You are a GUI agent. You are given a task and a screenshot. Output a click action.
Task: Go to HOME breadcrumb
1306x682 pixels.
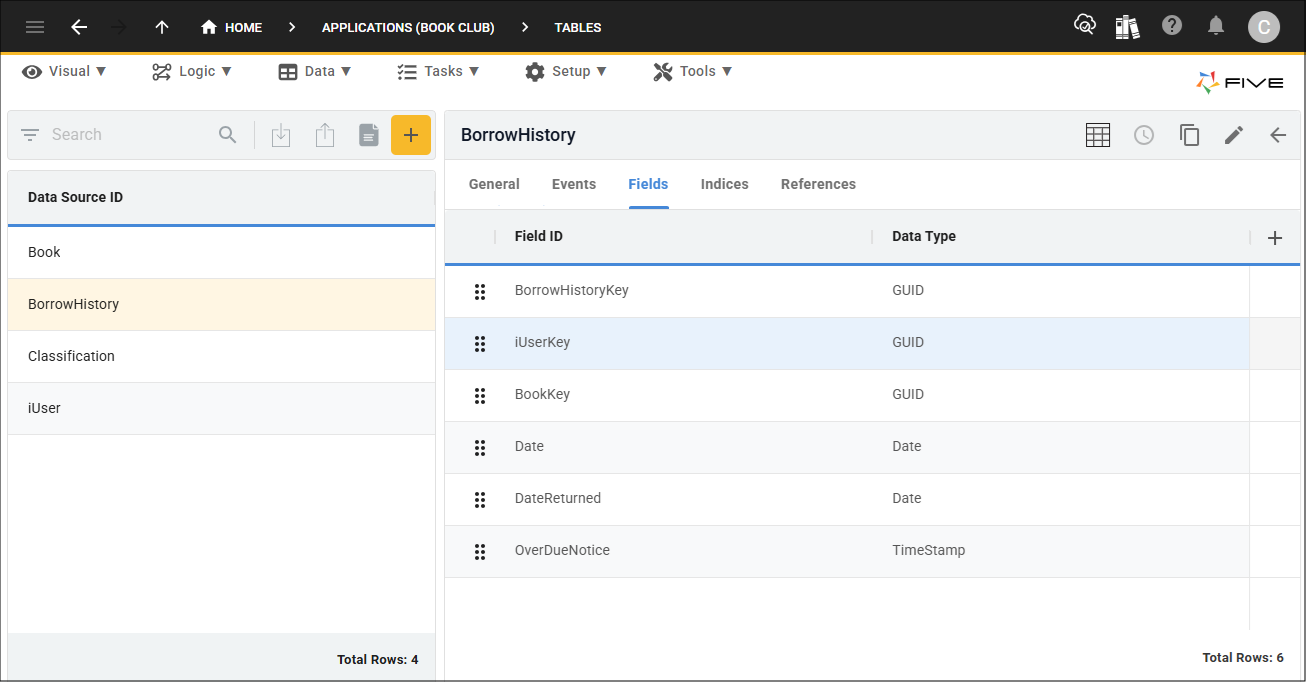click(231, 27)
